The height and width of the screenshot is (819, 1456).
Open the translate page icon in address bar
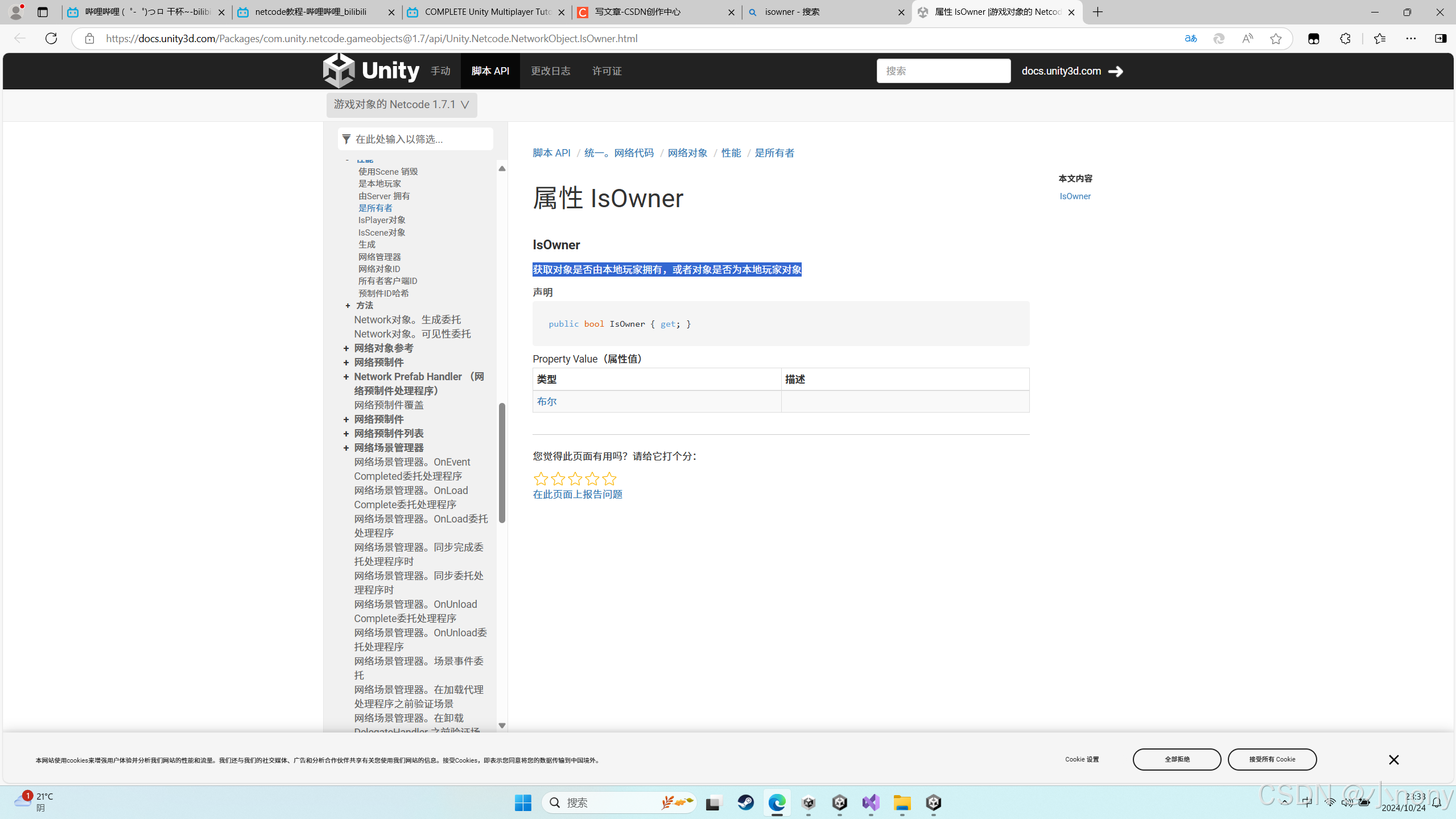tap(1190, 38)
